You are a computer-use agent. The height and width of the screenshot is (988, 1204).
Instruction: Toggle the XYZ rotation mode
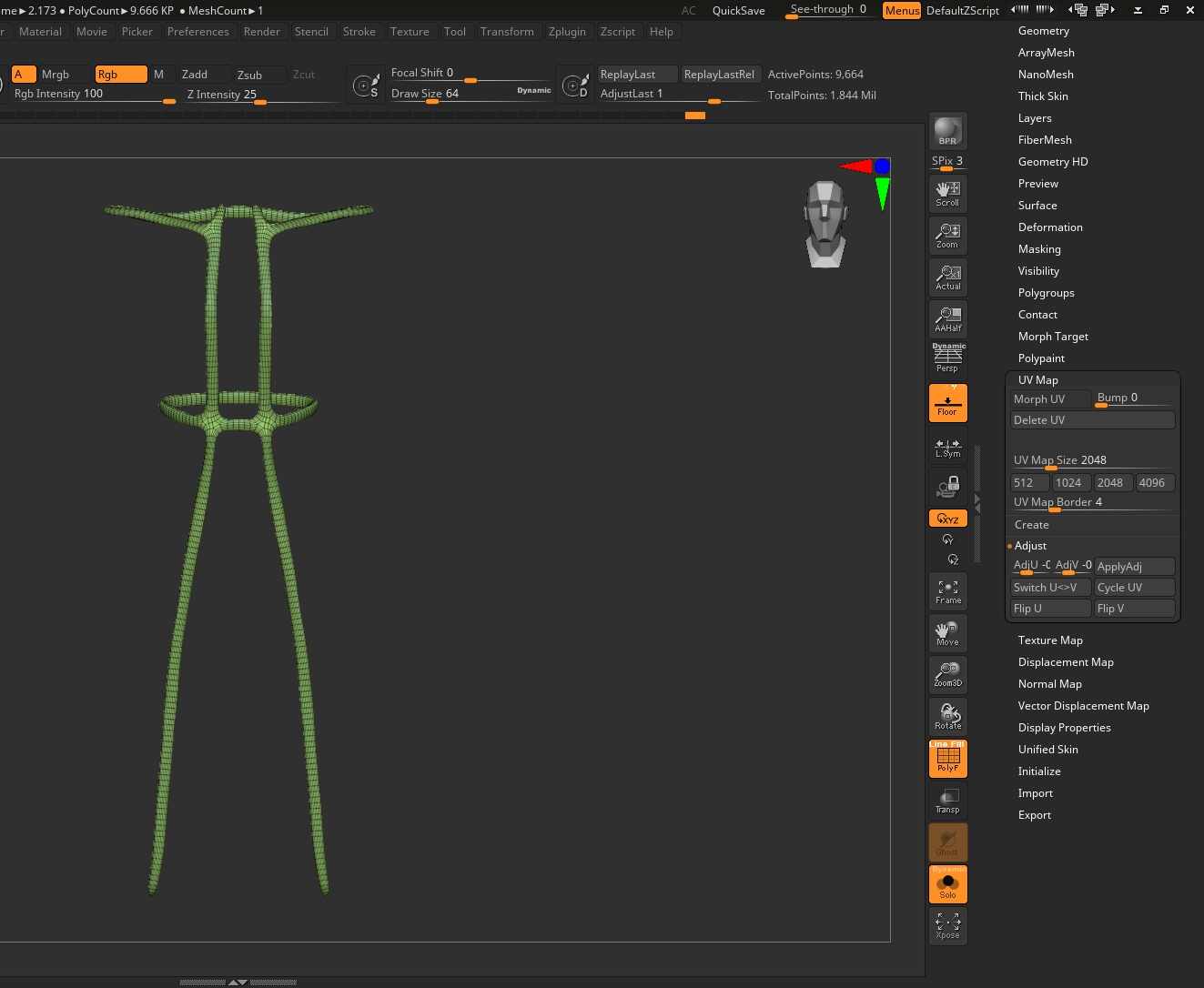pos(947,519)
